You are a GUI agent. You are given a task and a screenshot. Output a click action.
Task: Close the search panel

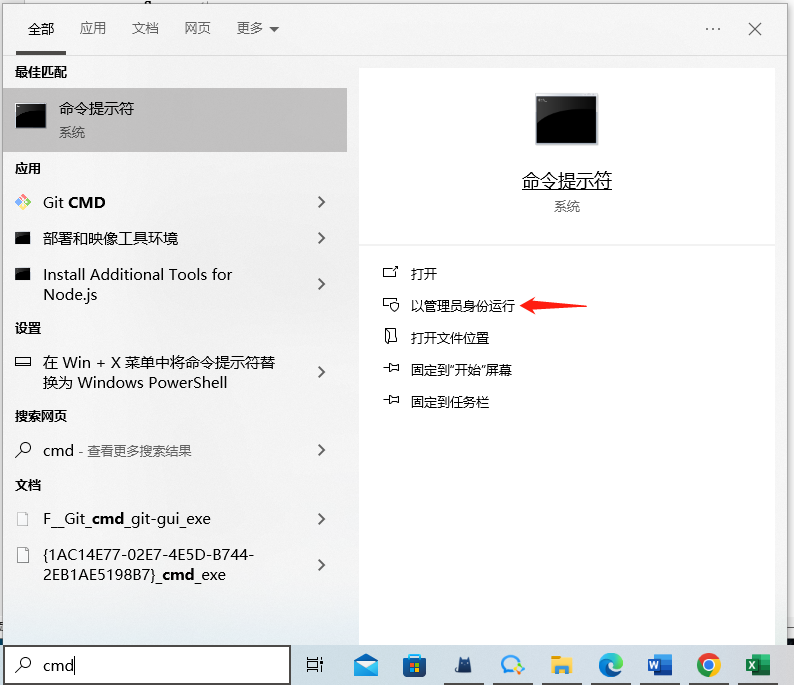tap(755, 29)
